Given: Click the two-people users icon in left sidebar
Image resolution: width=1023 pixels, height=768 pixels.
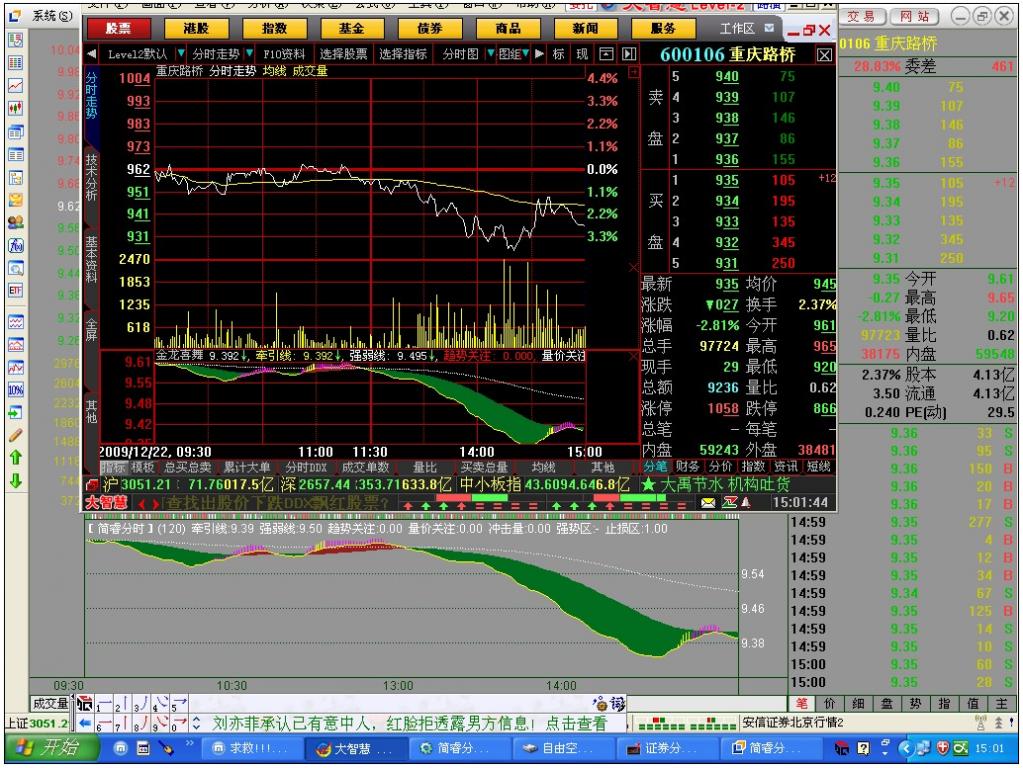Looking at the screenshot, I should pos(16,222).
